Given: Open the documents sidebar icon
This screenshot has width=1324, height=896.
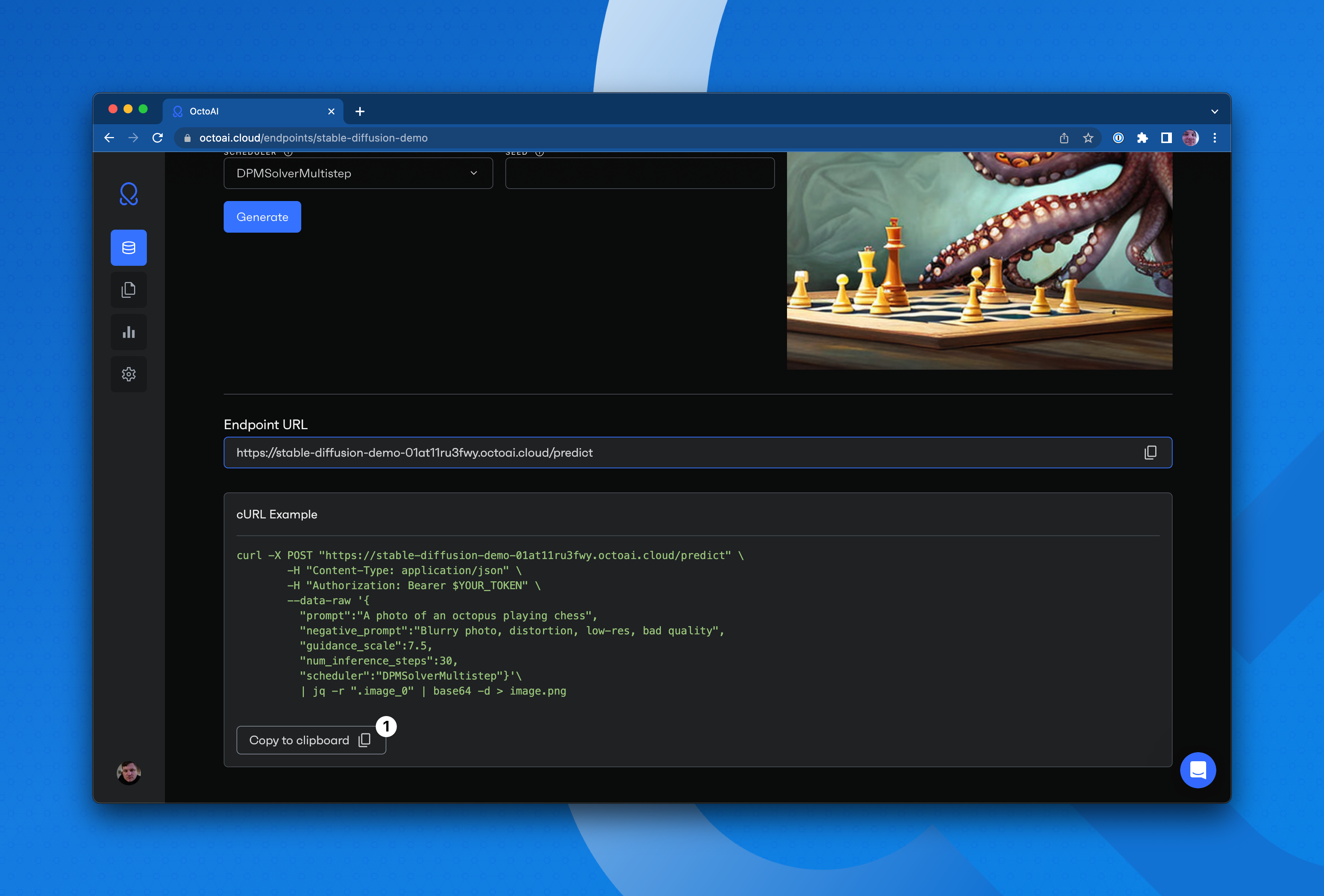Looking at the screenshot, I should pos(129,290).
